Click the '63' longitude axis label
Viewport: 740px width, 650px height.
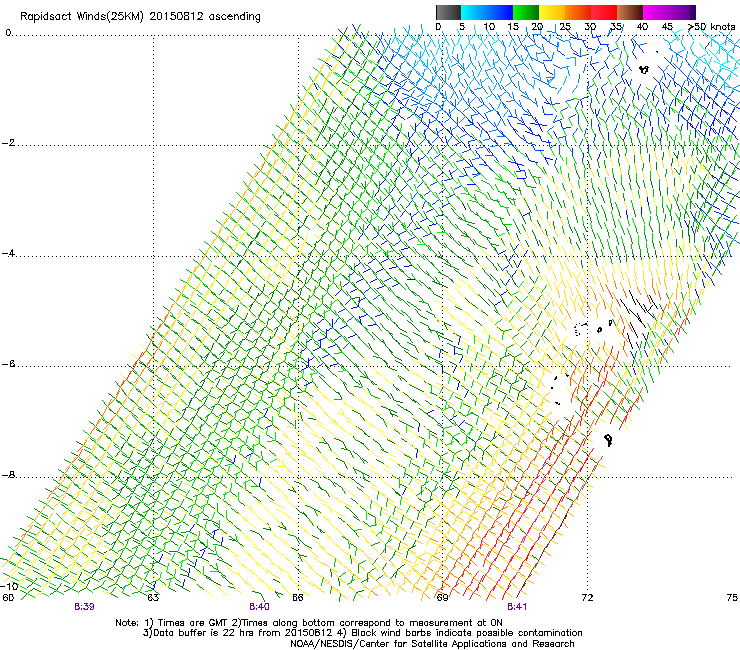click(x=153, y=598)
